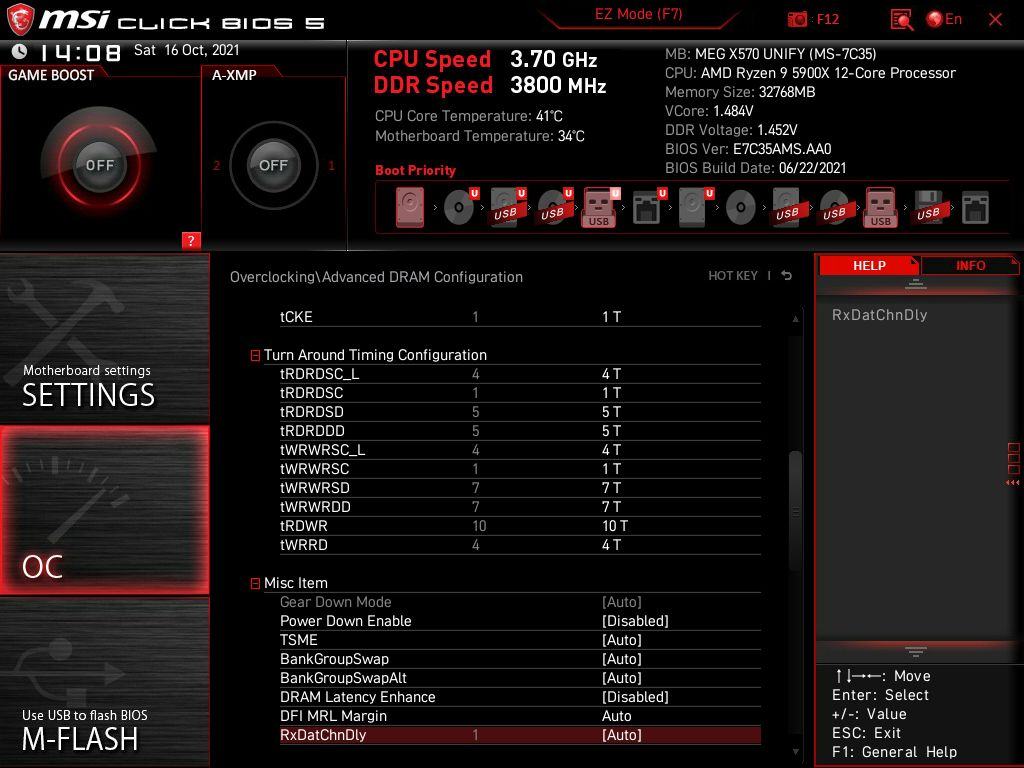Select the UEFI USB CD/DVD boot icon
This screenshot has height=768, width=1024.
554,207
